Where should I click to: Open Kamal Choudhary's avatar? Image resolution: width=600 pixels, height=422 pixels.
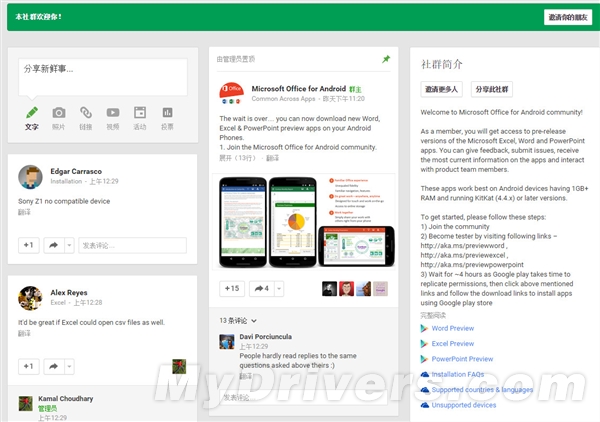click(x=26, y=403)
